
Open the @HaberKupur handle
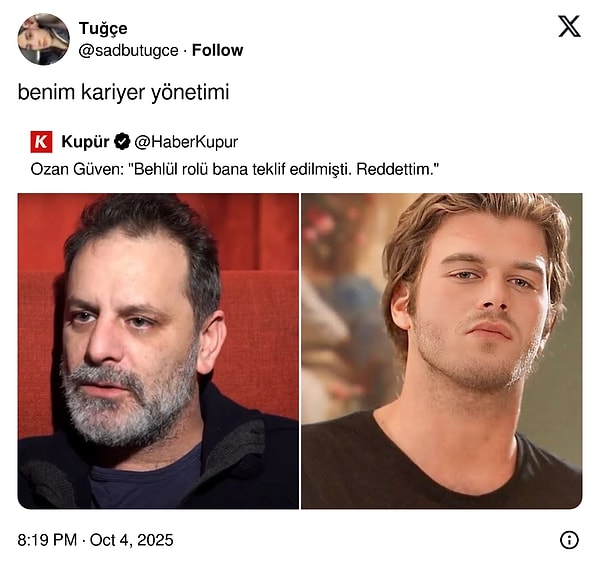point(187,142)
